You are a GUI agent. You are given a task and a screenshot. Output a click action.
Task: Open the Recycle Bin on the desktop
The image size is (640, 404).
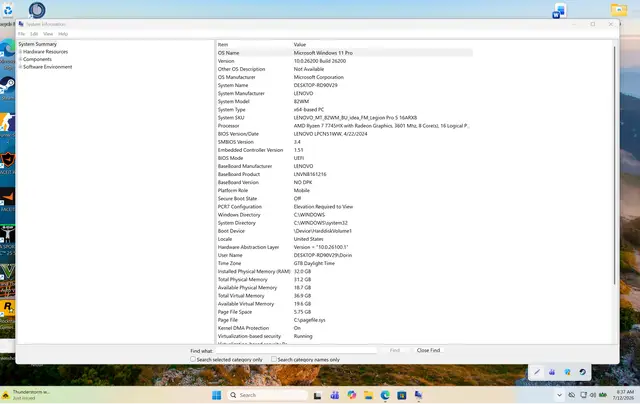8,10
